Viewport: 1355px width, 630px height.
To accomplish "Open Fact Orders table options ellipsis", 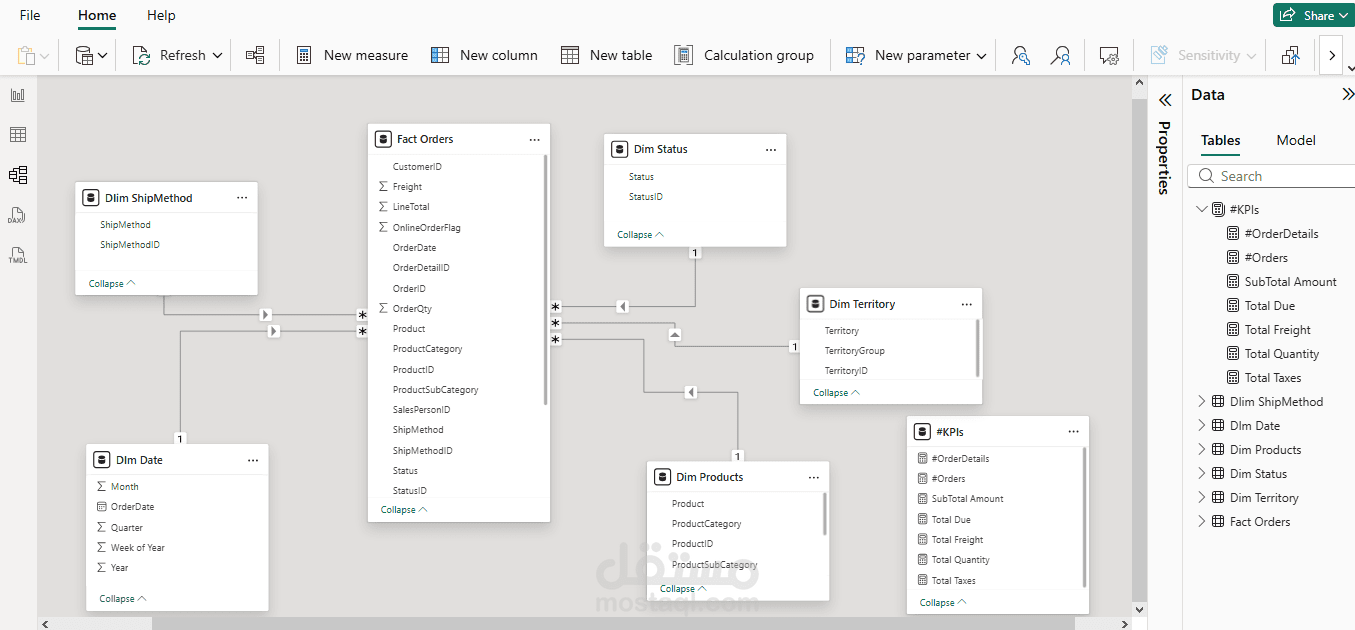I will 535,140.
